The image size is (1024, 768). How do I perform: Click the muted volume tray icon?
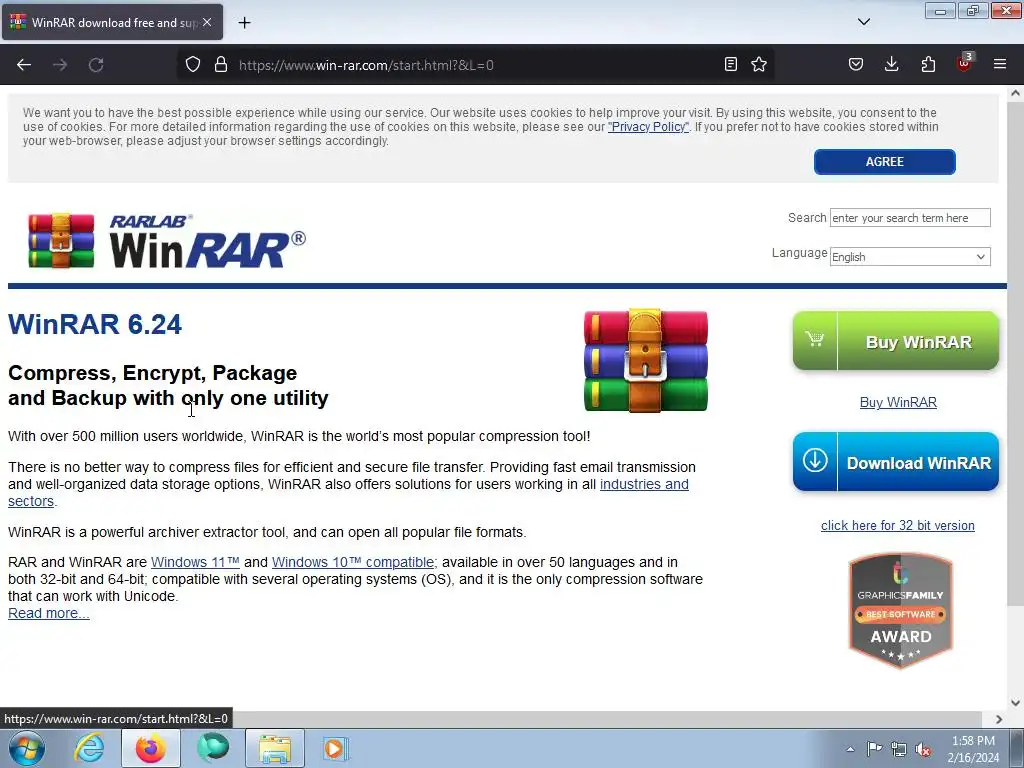[x=923, y=749]
